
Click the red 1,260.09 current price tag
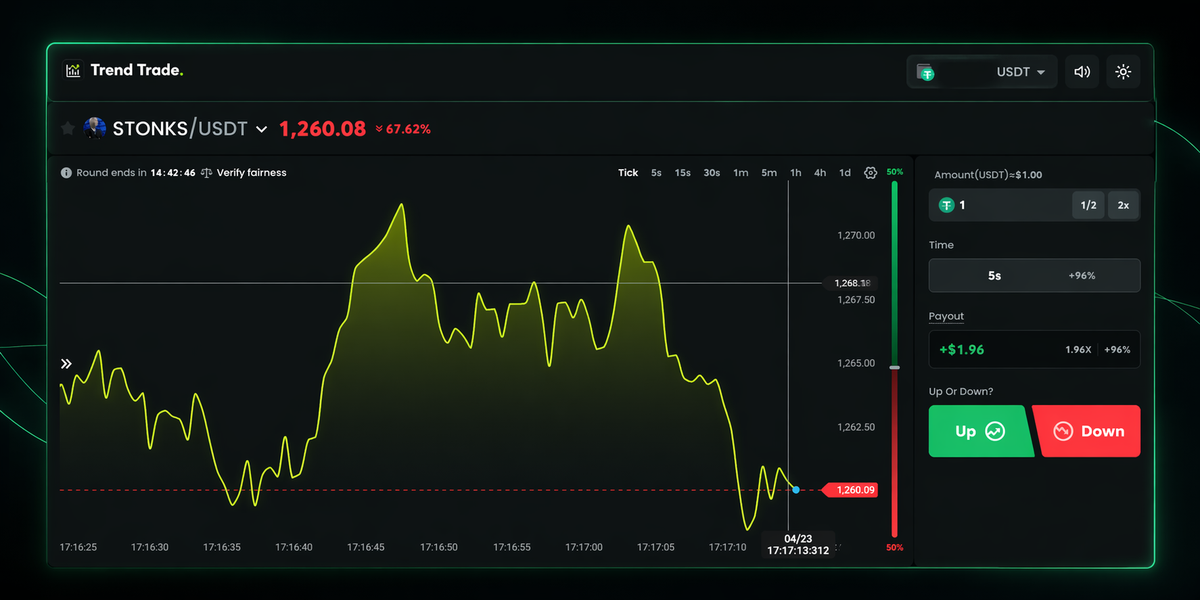coord(849,490)
